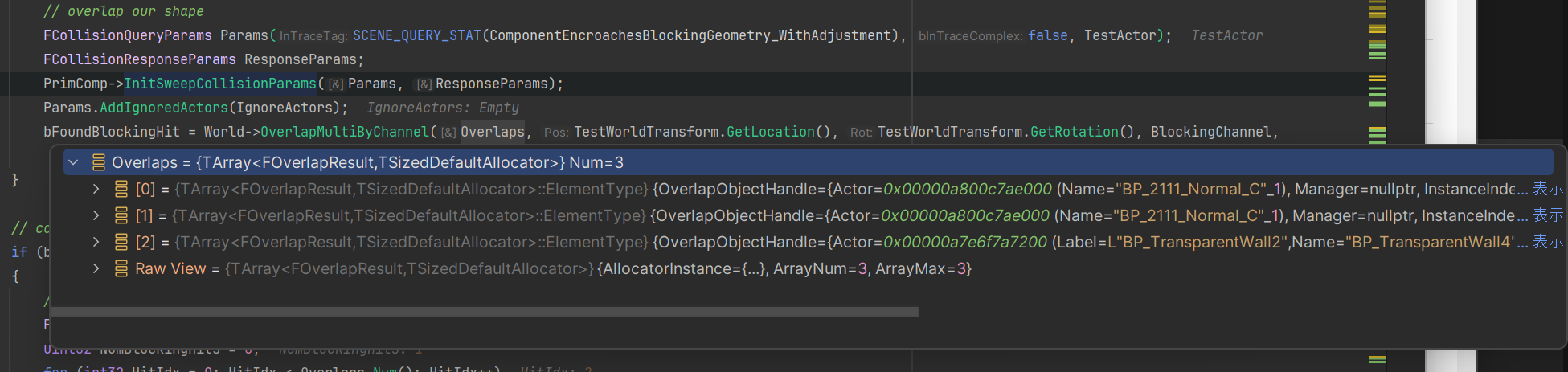Show full value link for element [2]
Image resolution: width=1568 pixels, height=372 pixels.
(1548, 242)
